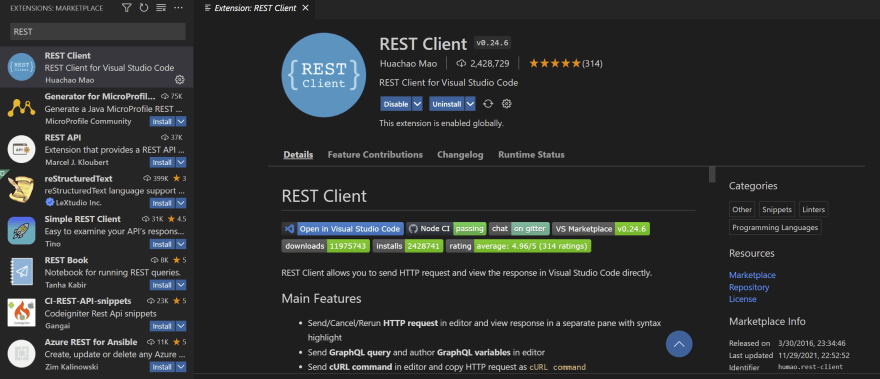Click VS Marketplace v0.24.6 badge

point(601,229)
